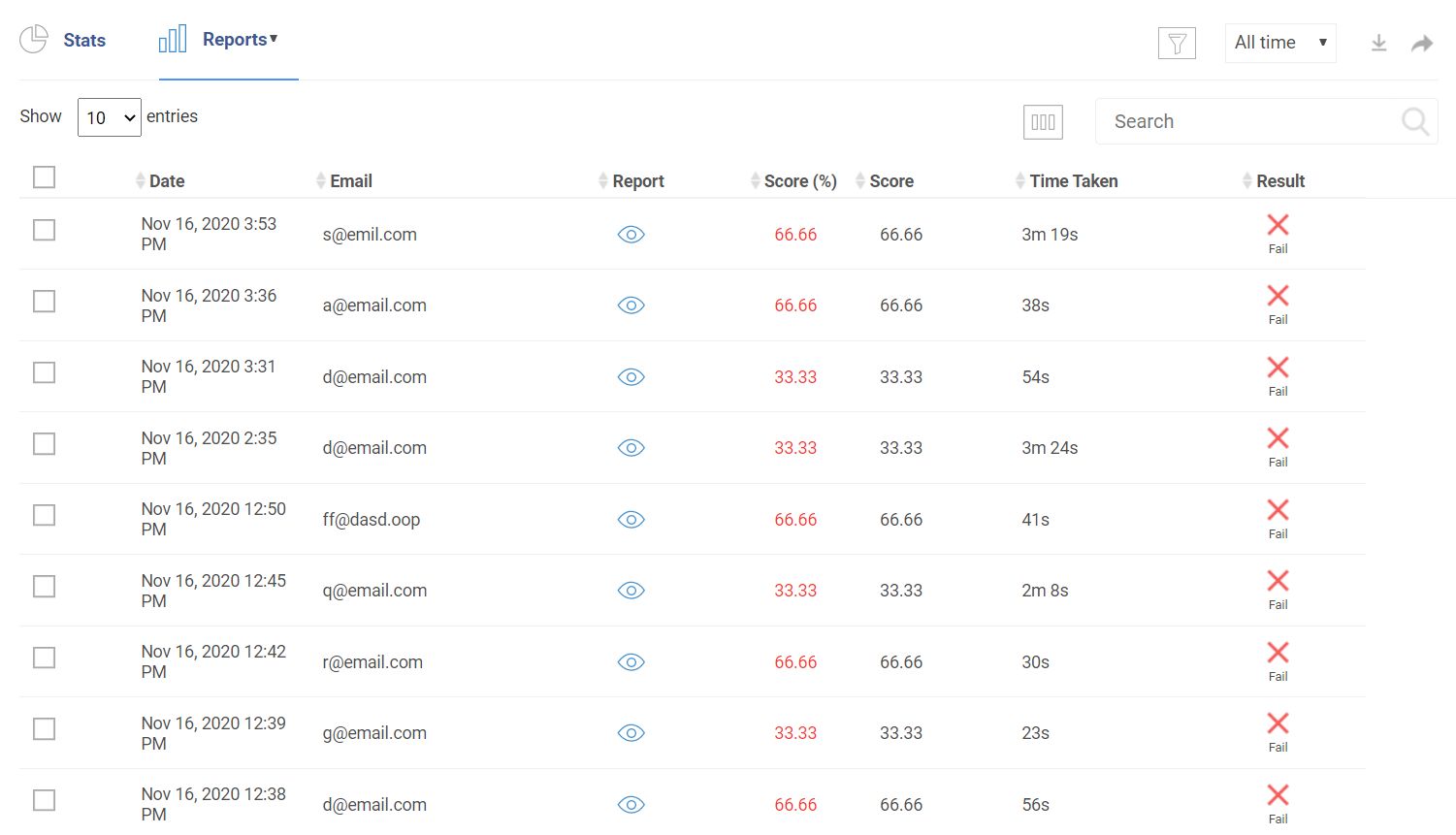This screenshot has width=1456, height=835.
Task: View report for q@email.com
Action: [631, 591]
